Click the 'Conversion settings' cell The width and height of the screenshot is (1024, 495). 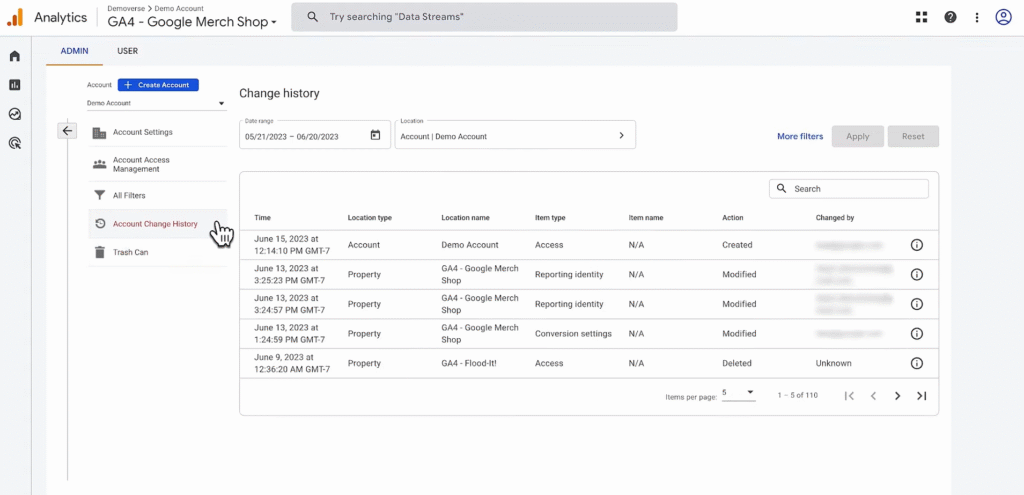coord(573,334)
